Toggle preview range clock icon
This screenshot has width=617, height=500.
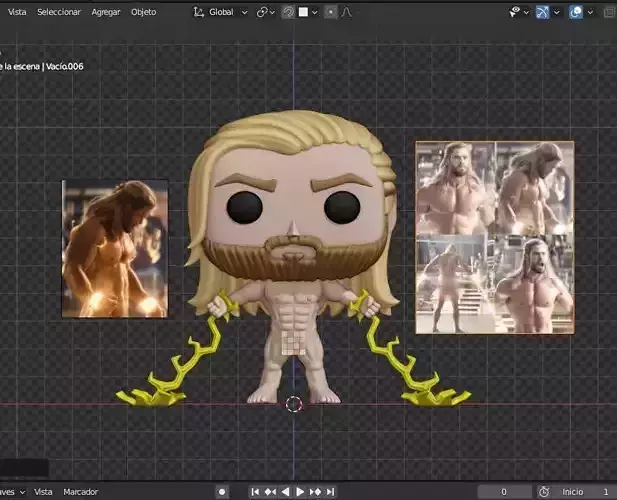(544, 492)
